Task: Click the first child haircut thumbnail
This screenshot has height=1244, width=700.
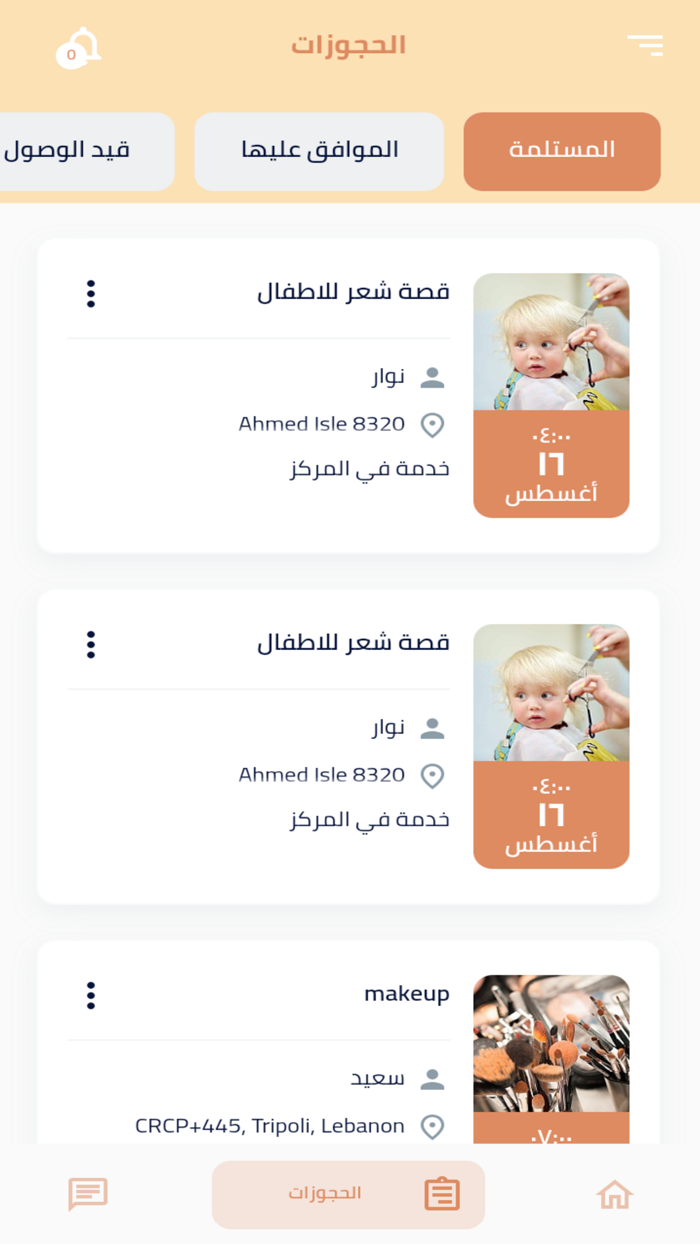Action: tap(551, 342)
